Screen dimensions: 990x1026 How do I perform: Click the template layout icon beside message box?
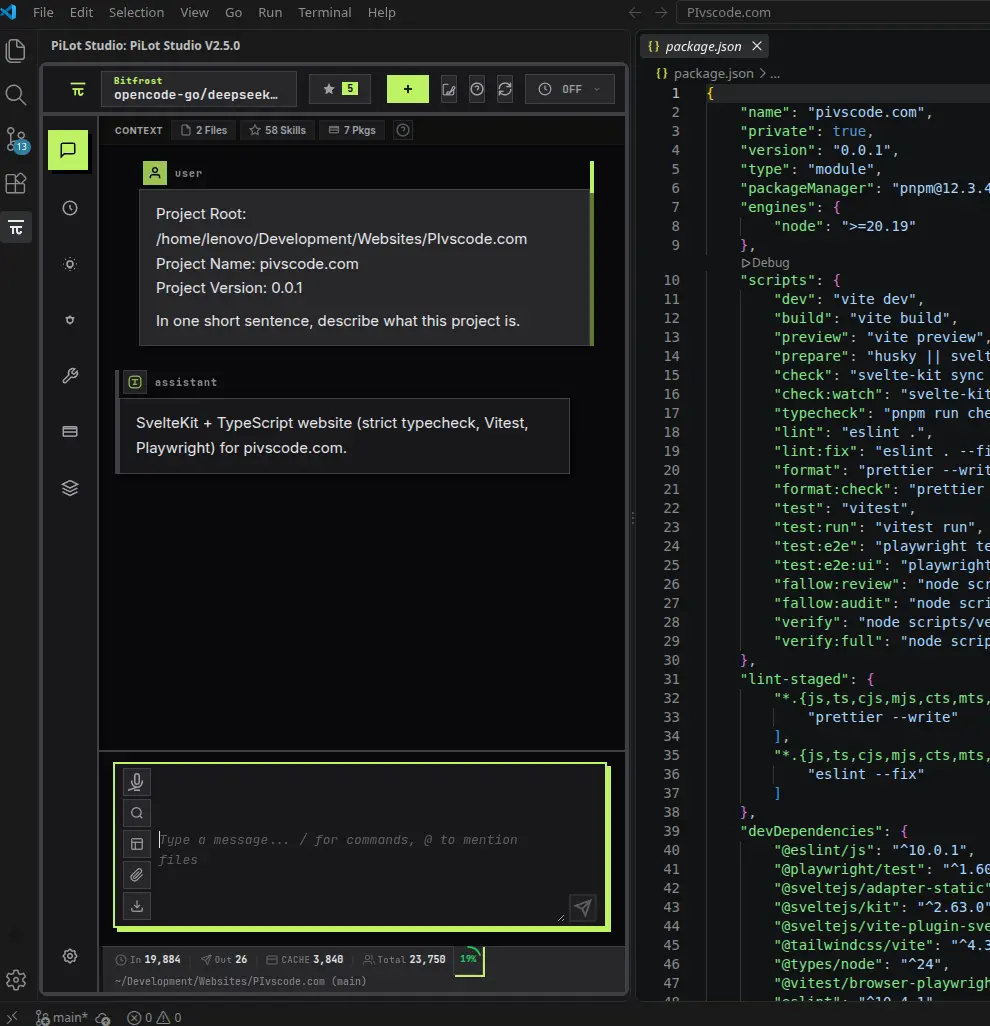click(x=137, y=844)
